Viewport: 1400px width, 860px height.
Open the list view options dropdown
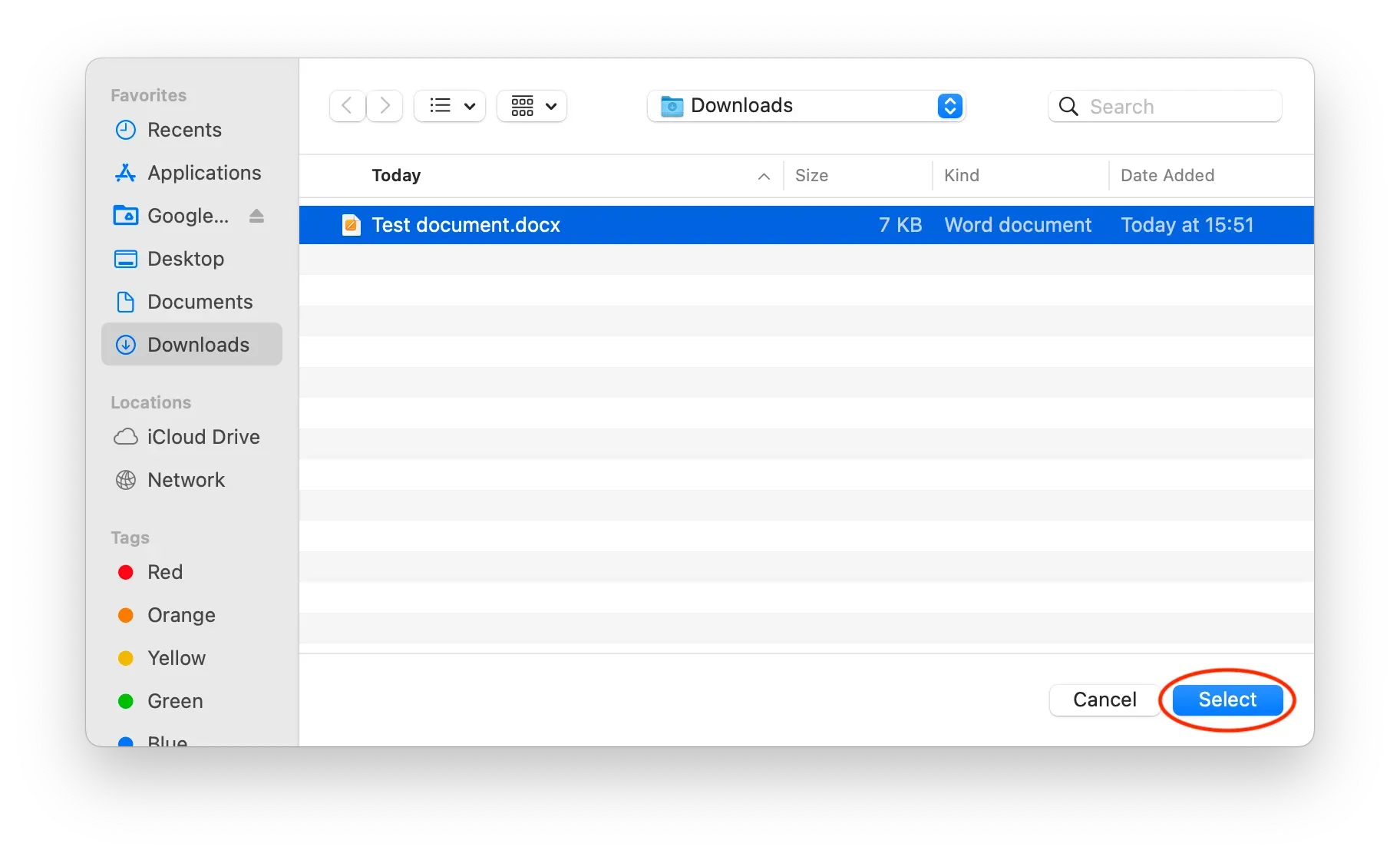449,106
